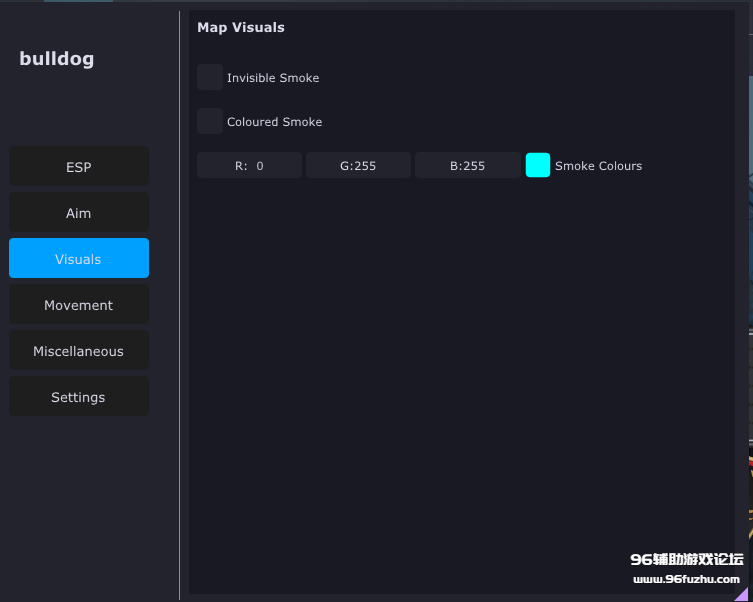Enable the Invisible Smoke checkbox
Image resolution: width=753 pixels, height=602 pixels.
point(210,77)
